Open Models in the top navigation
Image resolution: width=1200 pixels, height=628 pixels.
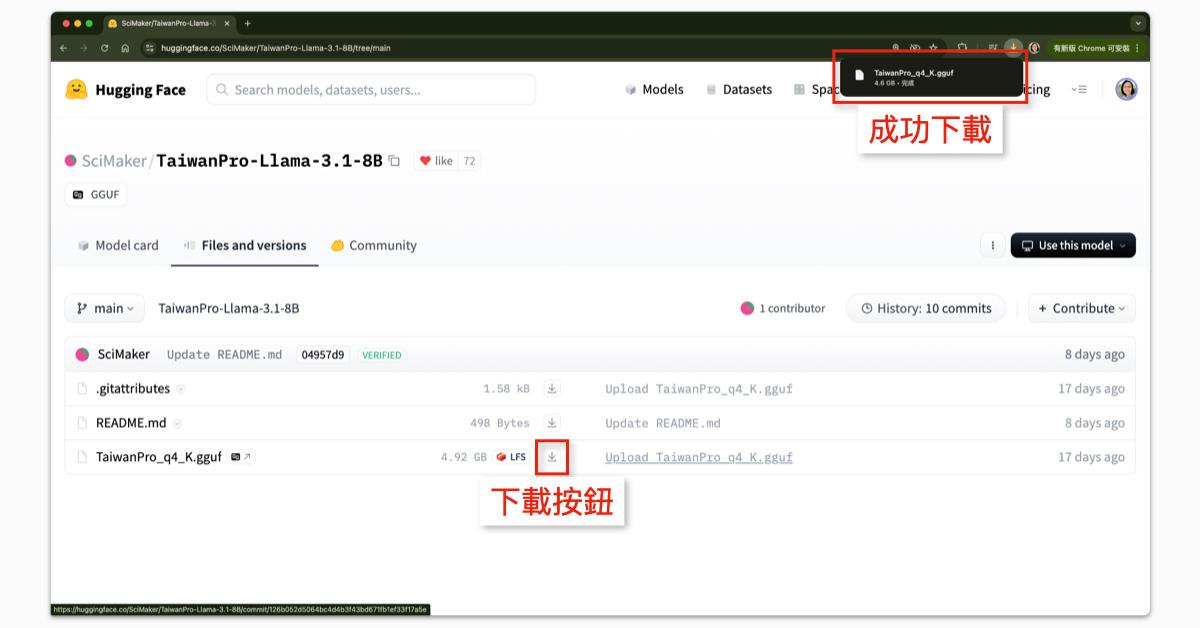pyautogui.click(x=654, y=89)
